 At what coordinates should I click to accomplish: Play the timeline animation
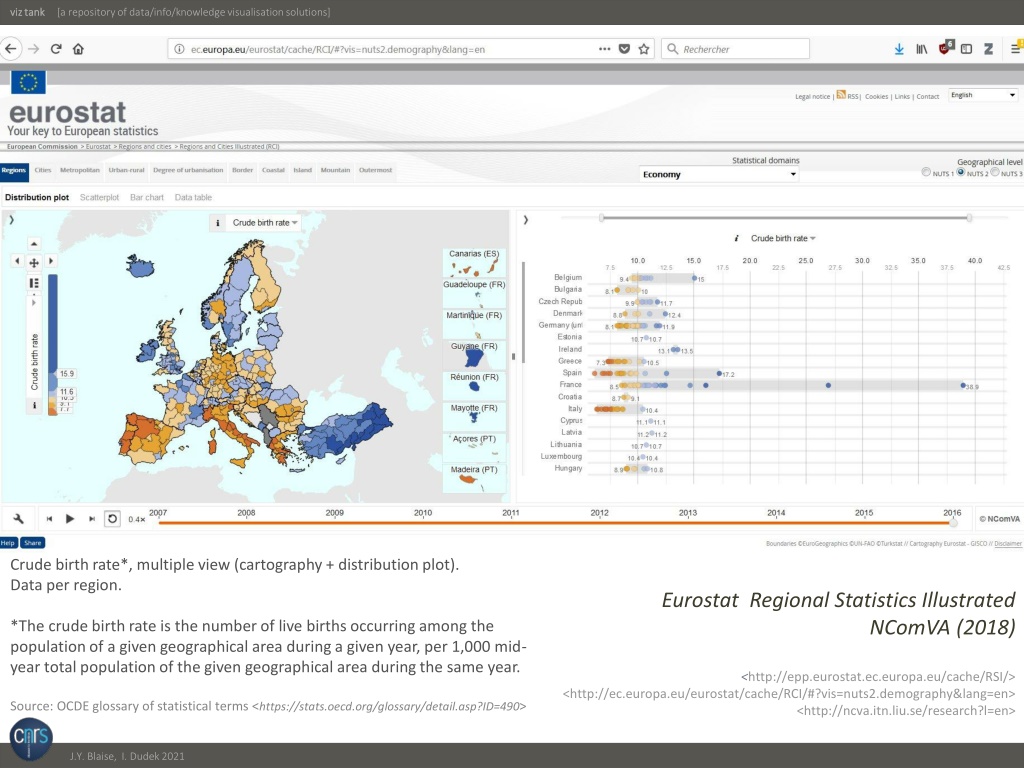pos(70,519)
